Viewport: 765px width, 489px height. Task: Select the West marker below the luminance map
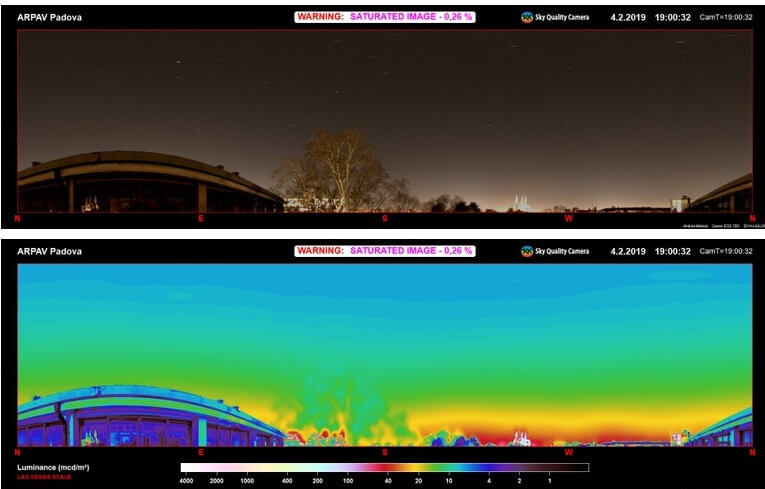tap(569, 452)
